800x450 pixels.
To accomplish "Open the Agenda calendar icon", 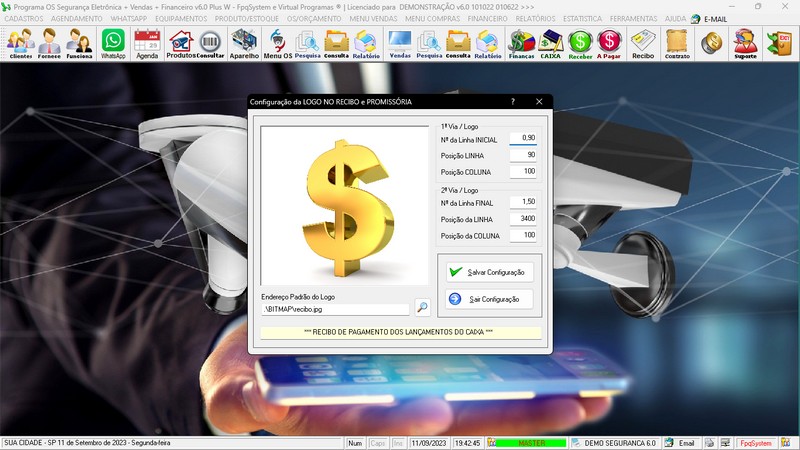I will [x=147, y=43].
